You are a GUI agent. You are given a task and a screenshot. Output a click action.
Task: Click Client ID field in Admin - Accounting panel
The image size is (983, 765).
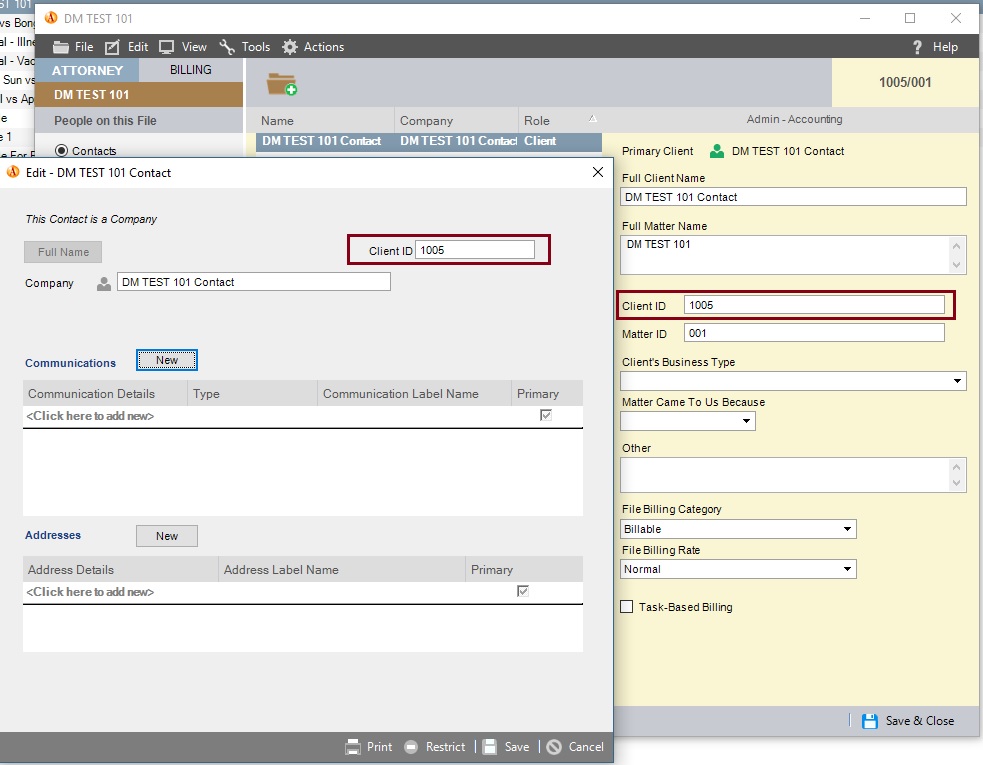point(814,305)
